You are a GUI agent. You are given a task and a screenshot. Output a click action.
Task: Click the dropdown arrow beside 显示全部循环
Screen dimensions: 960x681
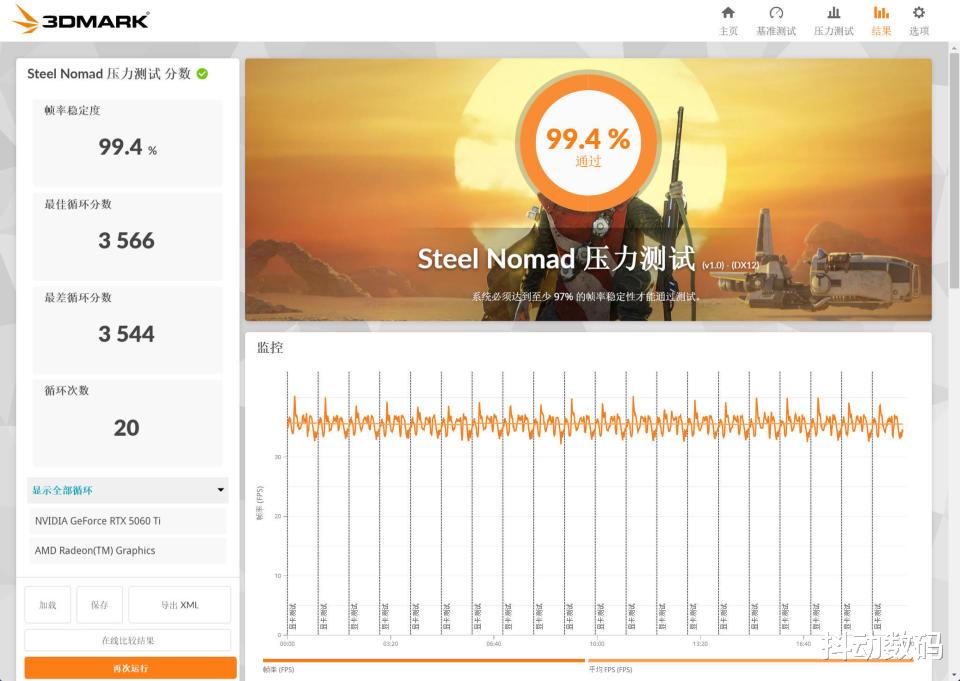pos(220,490)
